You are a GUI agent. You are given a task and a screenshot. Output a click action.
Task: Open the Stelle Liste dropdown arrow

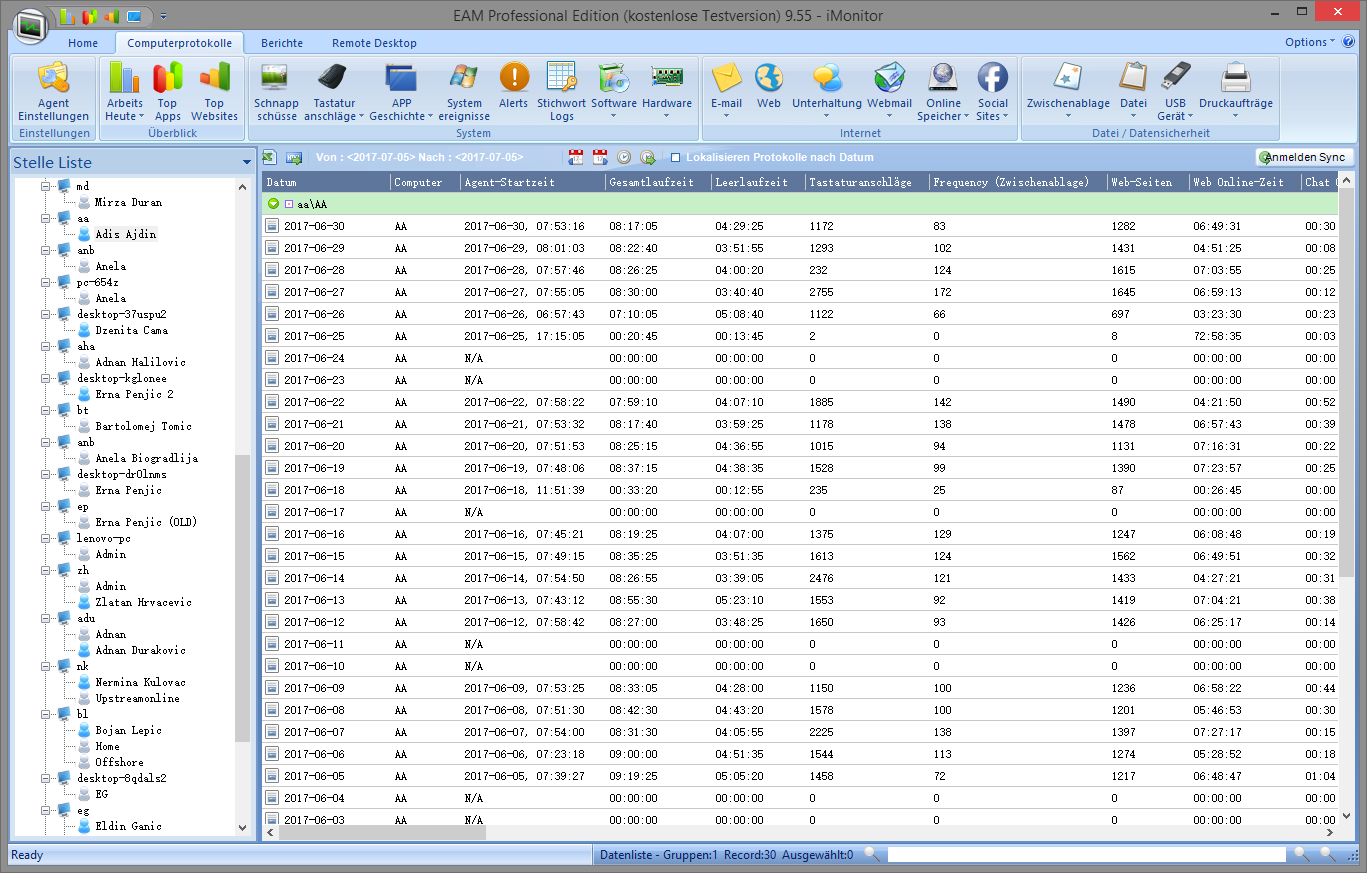(x=246, y=163)
